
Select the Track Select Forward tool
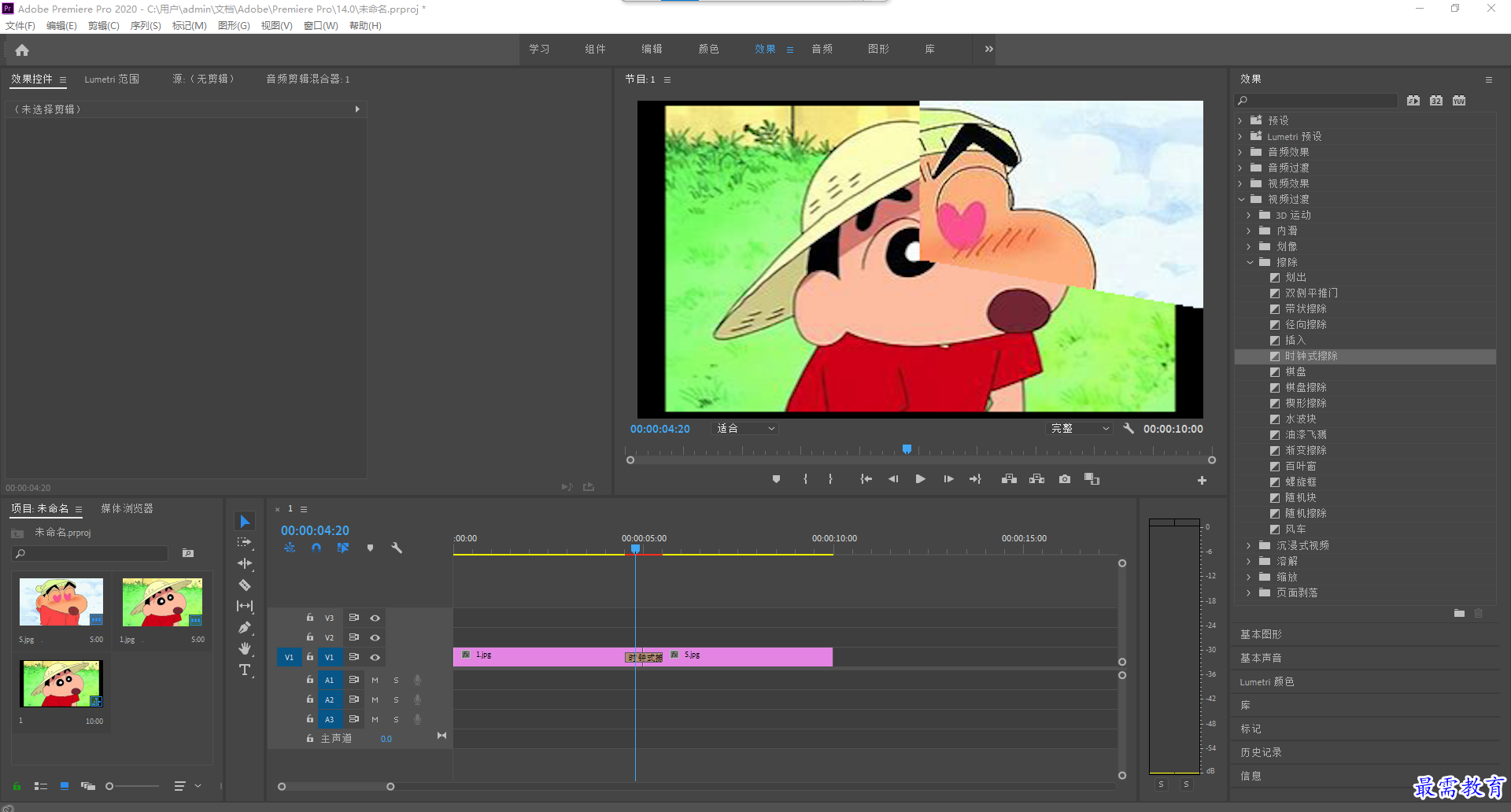coord(245,542)
